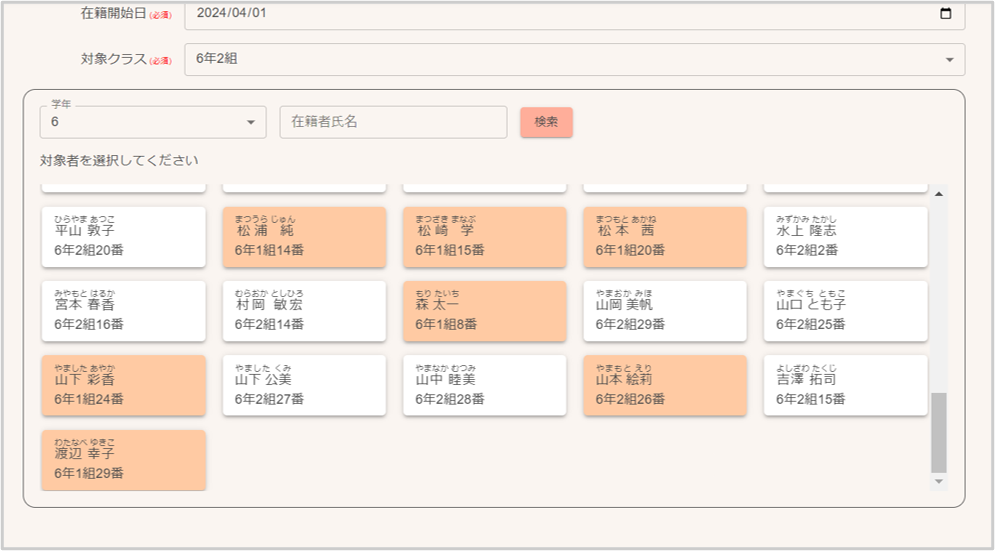Select student card 平山 敦子
Viewport: 995px width, 551px height.
click(123, 237)
